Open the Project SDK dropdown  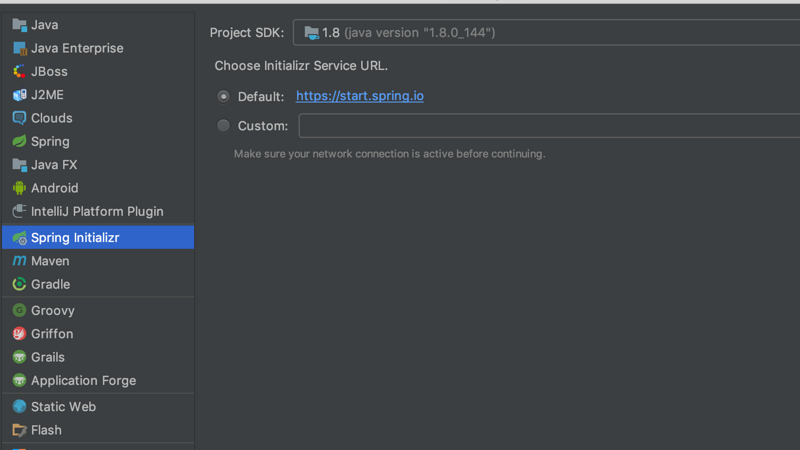click(x=546, y=33)
